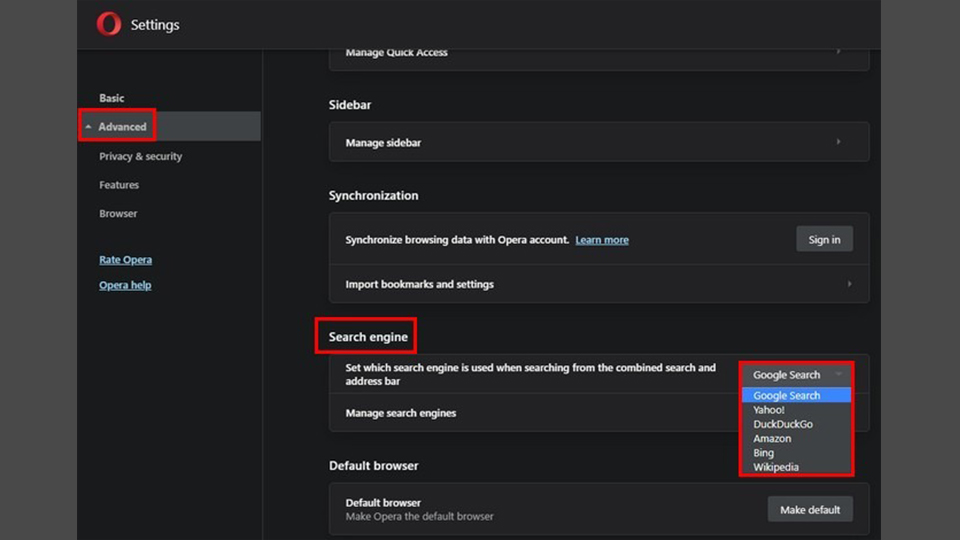The width and height of the screenshot is (960, 540).
Task: Click the Sidebar section heading
Action: click(350, 105)
